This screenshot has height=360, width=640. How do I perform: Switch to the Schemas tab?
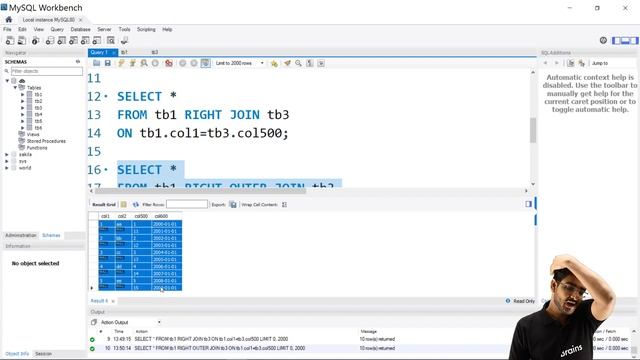tap(51, 236)
